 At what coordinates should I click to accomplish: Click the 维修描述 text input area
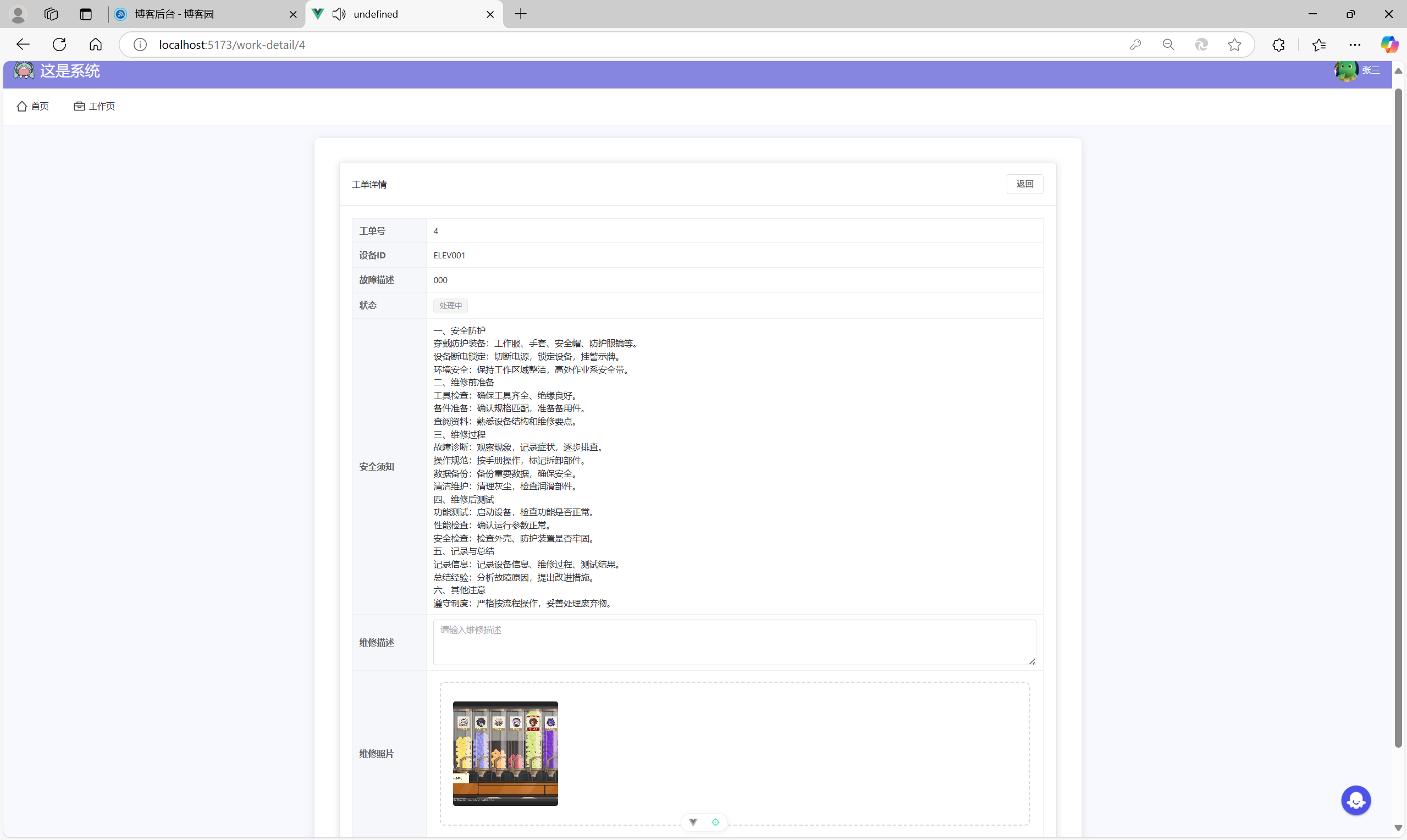[x=734, y=643]
